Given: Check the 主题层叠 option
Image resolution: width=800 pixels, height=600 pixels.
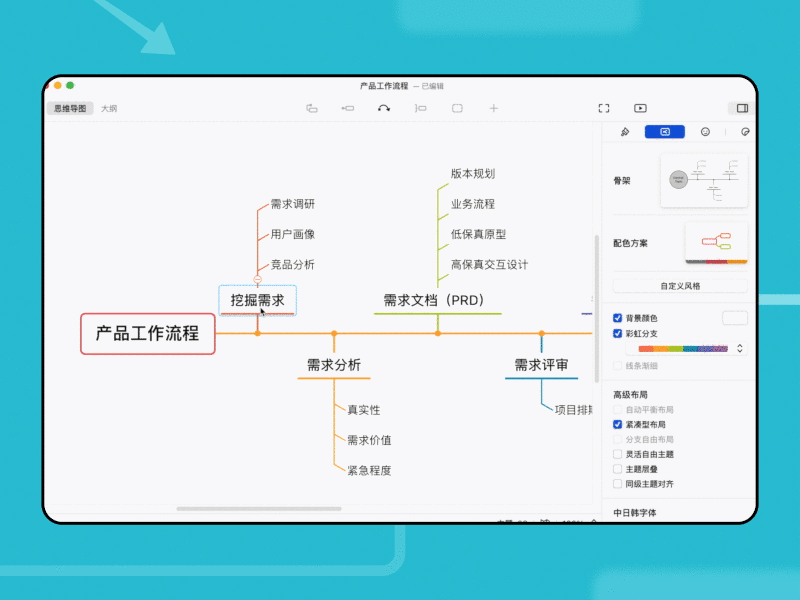Looking at the screenshot, I should click(618, 470).
